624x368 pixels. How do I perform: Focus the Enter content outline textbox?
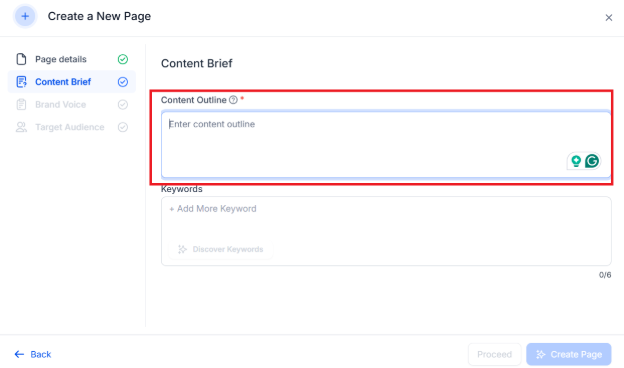click(386, 144)
